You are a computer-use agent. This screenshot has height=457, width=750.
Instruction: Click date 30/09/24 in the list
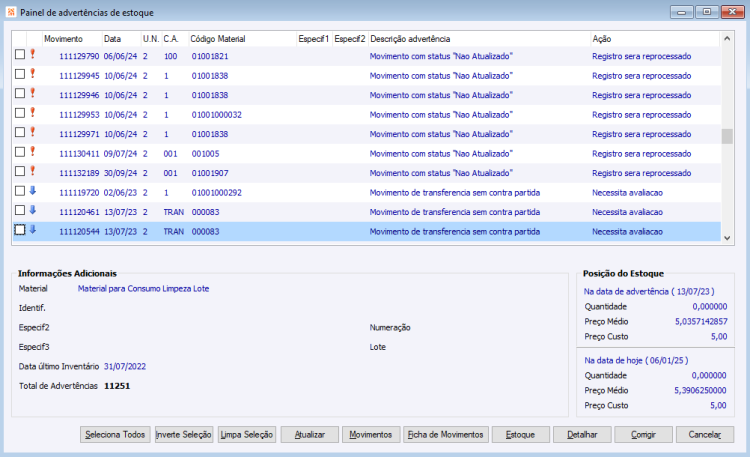pyautogui.click(x=121, y=173)
